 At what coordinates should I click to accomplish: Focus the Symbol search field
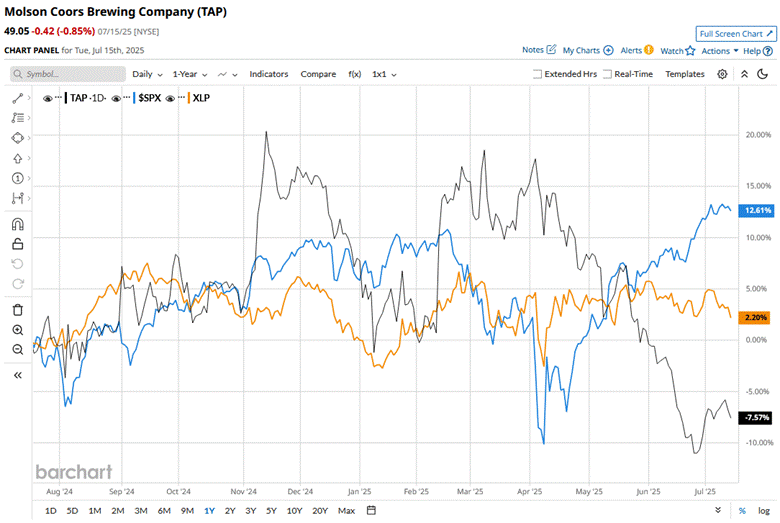[68, 74]
